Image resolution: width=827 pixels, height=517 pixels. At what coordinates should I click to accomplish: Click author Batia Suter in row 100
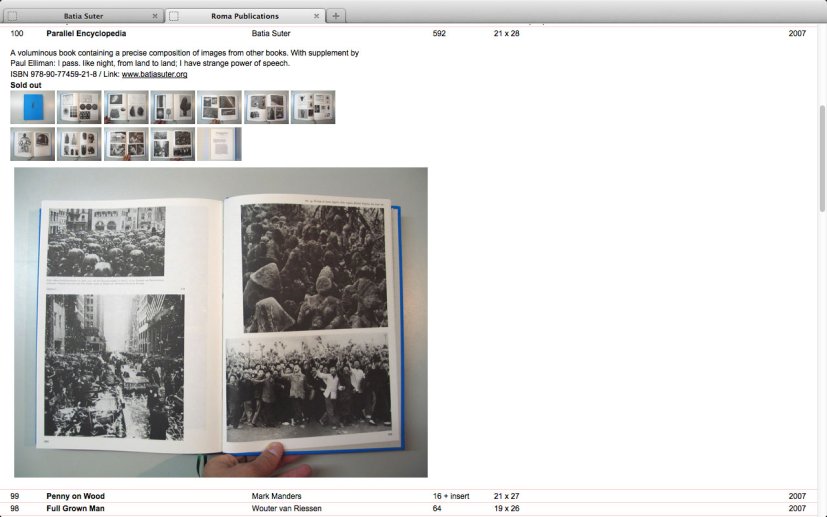click(x=271, y=33)
